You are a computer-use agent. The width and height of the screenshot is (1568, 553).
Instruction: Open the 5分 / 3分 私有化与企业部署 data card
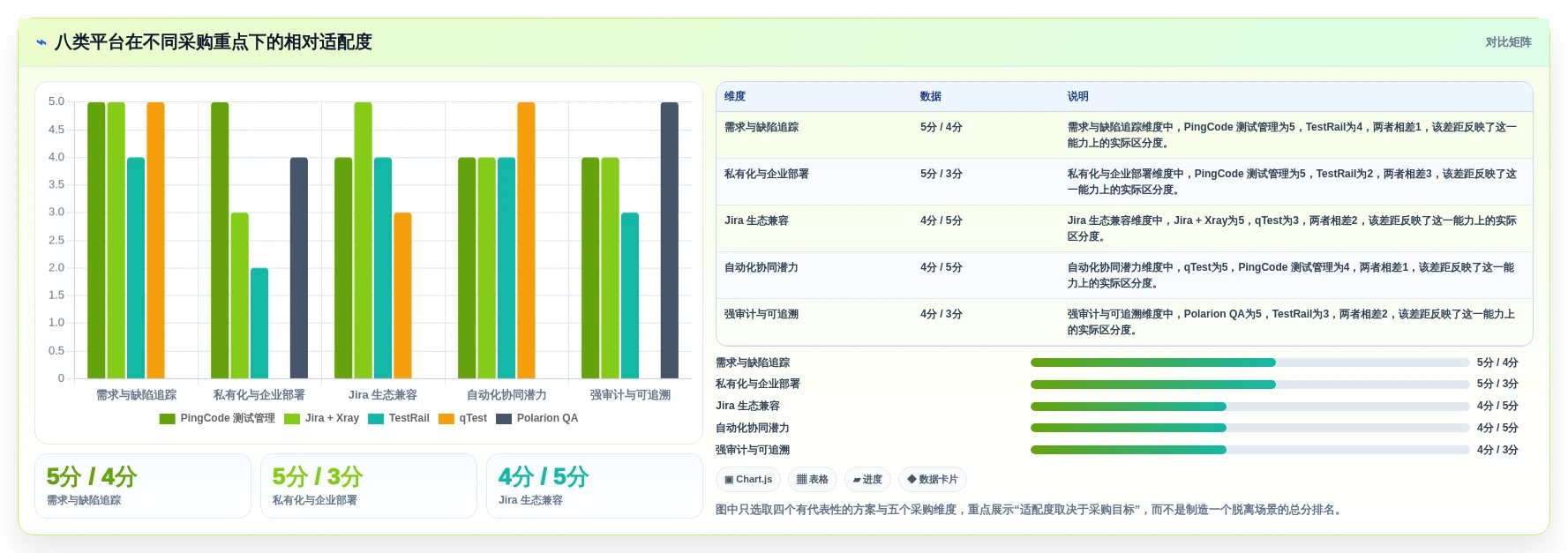[369, 486]
